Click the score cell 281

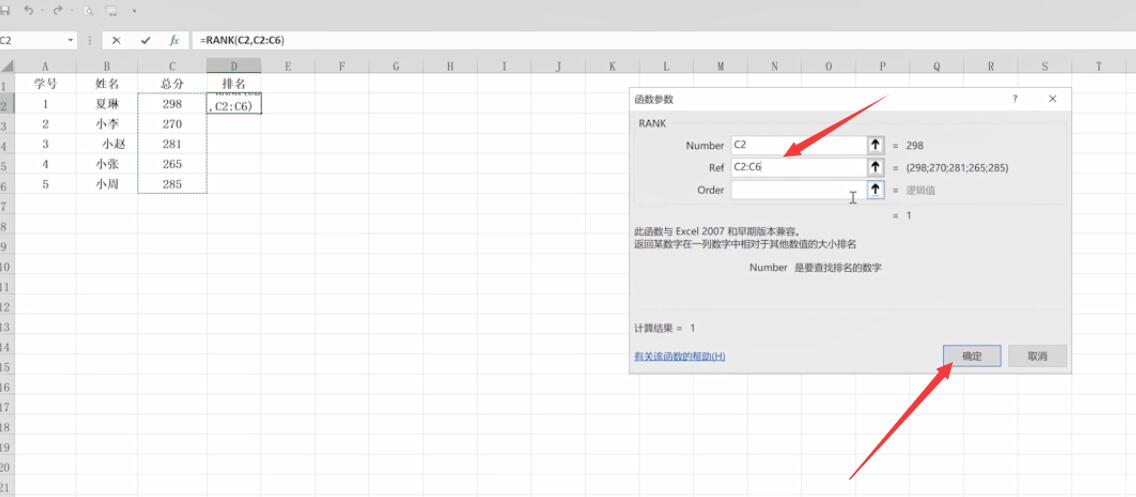click(172, 144)
